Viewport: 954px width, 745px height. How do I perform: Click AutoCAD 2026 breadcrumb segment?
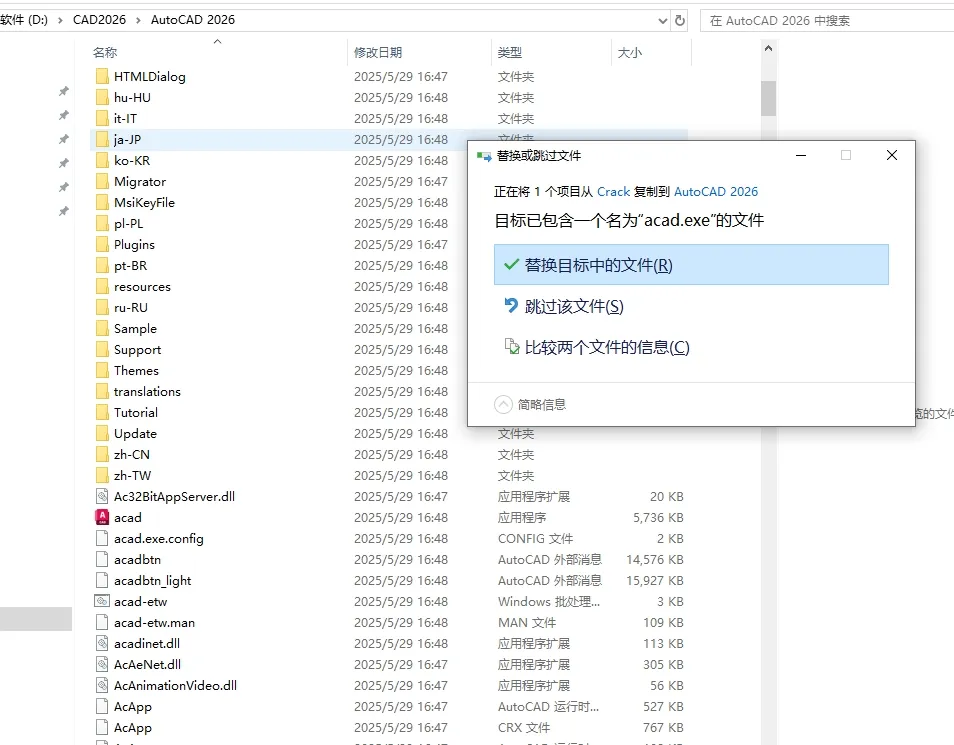[x=193, y=19]
